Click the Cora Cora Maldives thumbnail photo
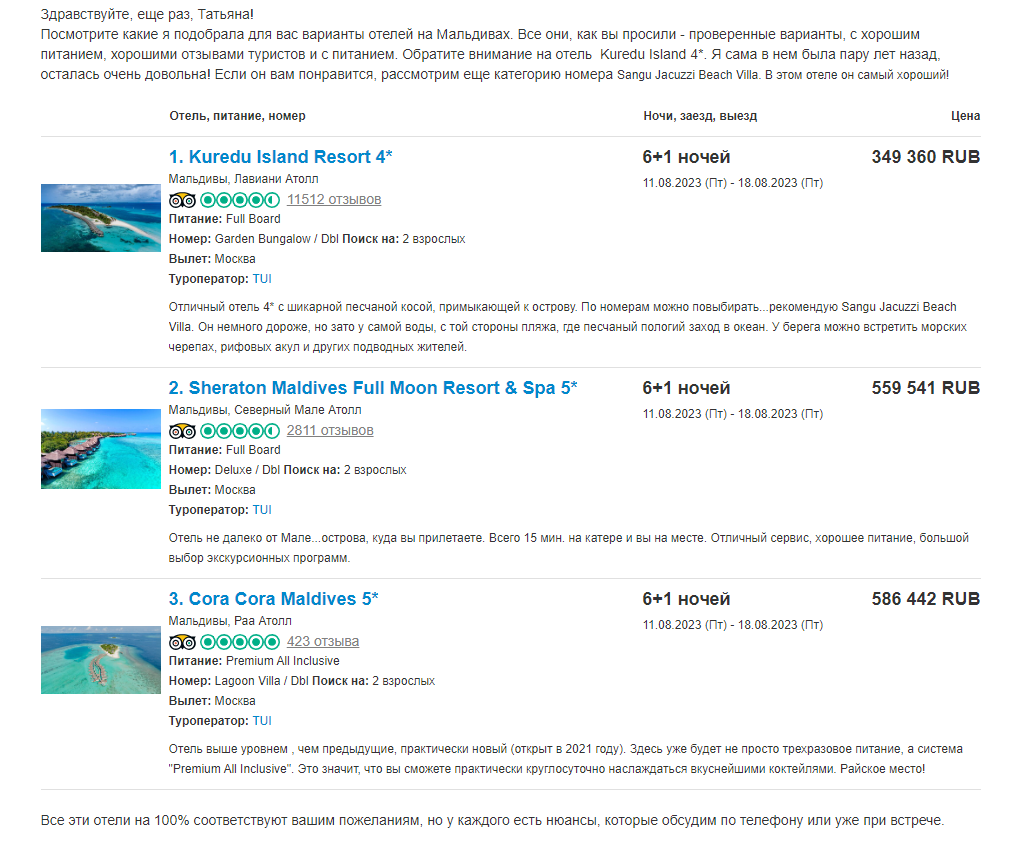 click(x=101, y=660)
